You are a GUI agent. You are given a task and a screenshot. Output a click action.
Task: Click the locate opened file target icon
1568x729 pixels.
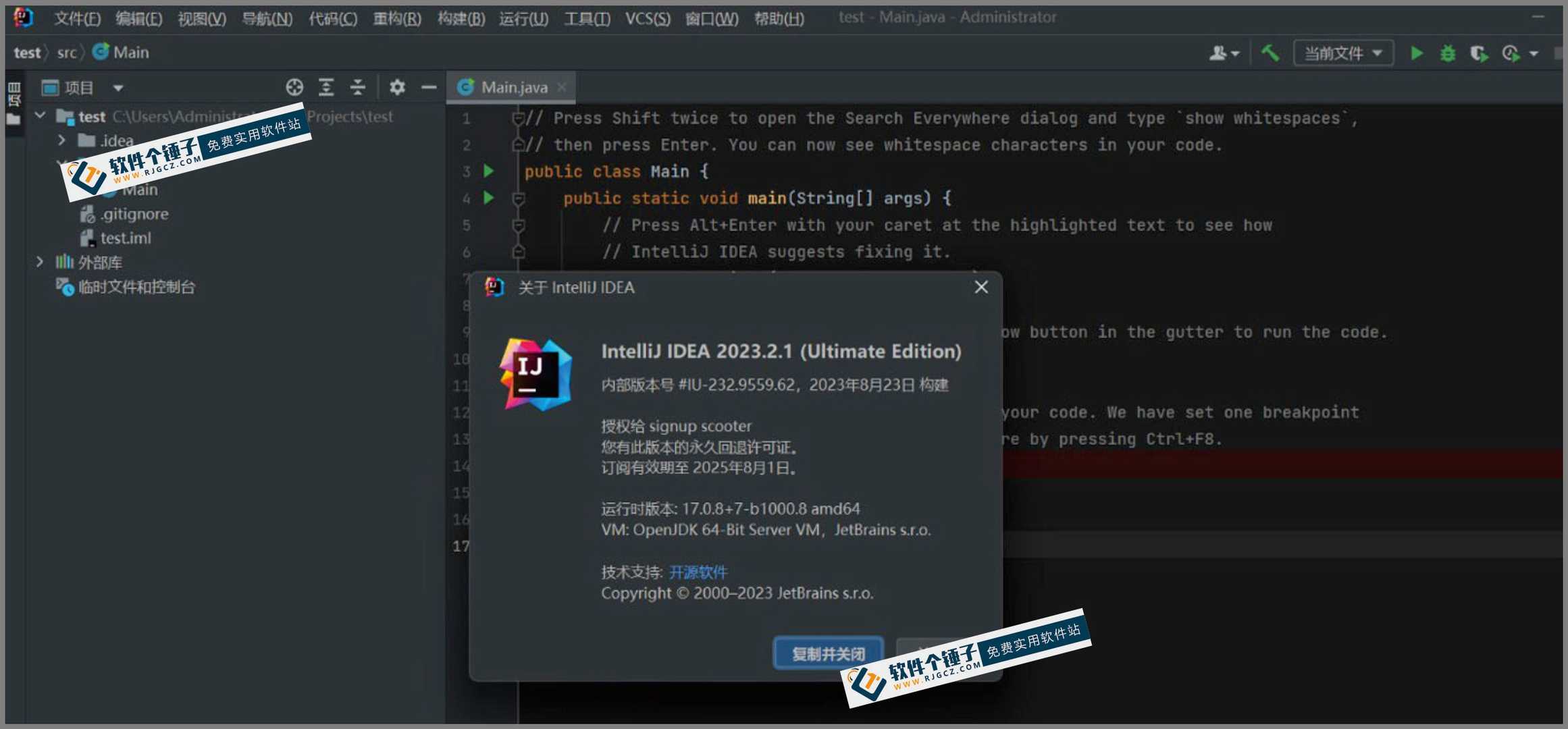[294, 87]
